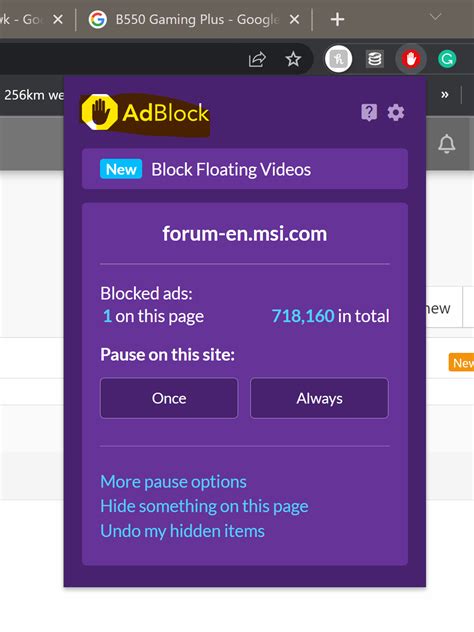
Task: Click the share page icon in address bar
Action: [257, 60]
